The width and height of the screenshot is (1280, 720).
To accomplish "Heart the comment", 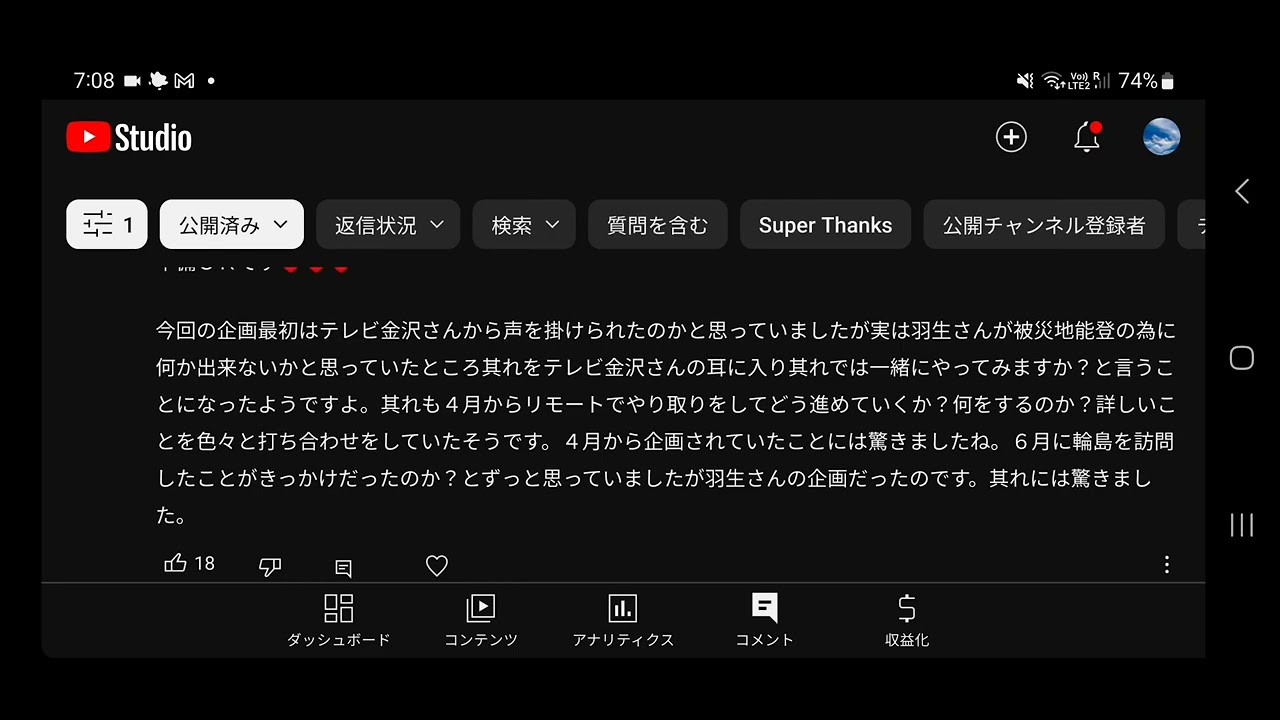I will 437,566.
